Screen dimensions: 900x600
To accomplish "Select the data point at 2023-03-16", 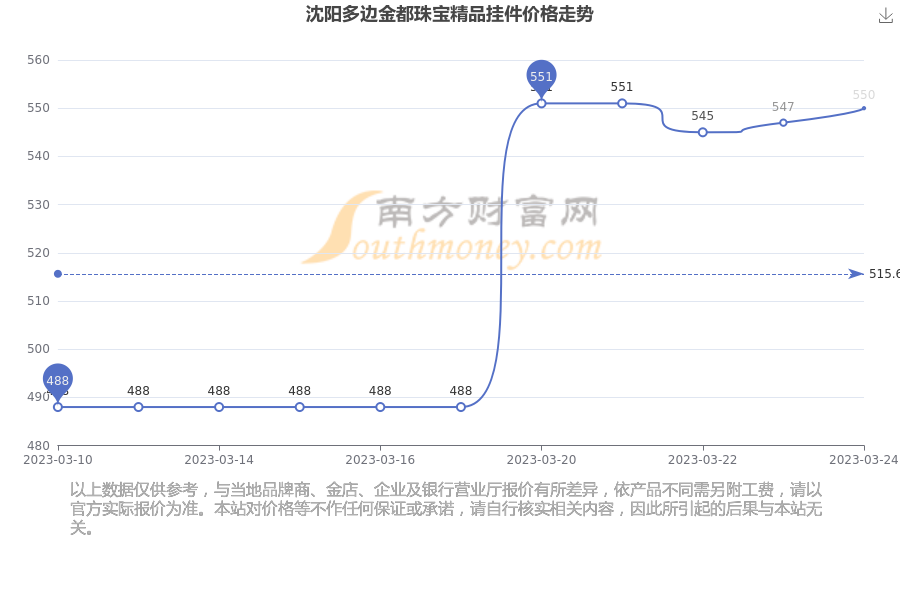I will [x=380, y=407].
